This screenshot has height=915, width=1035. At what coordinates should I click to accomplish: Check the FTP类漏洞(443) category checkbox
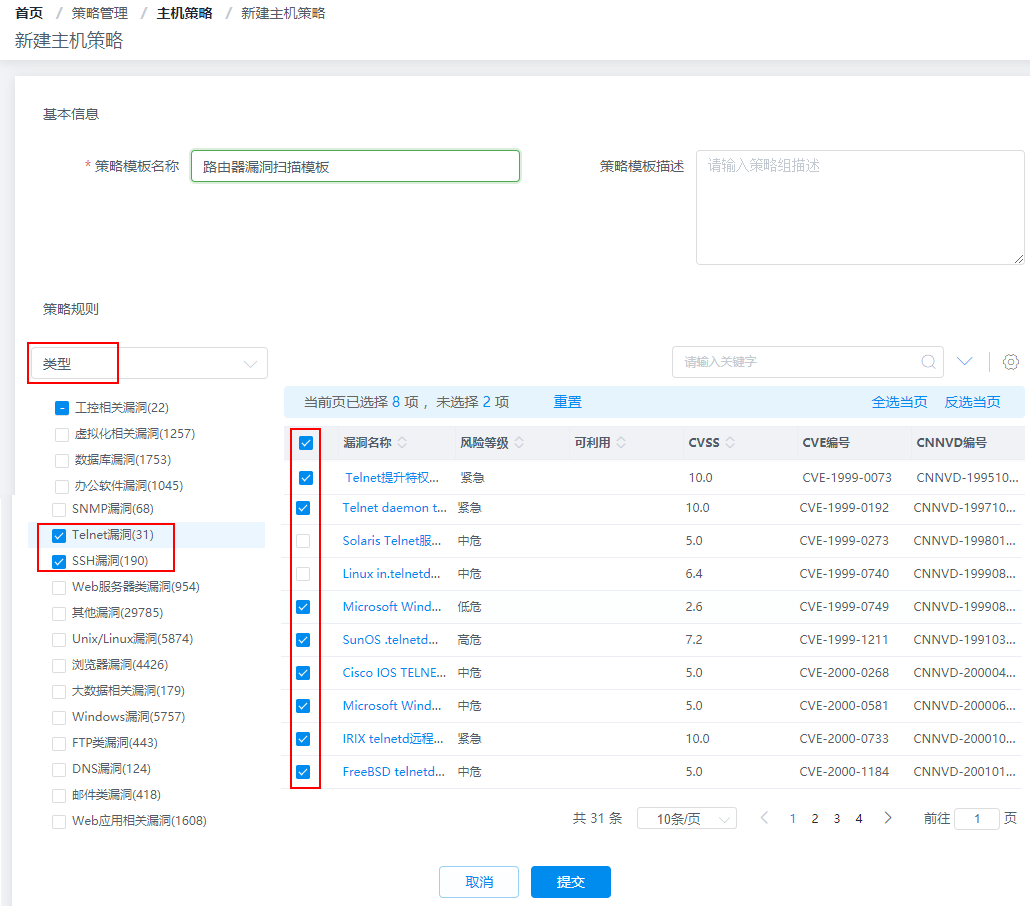(x=59, y=743)
